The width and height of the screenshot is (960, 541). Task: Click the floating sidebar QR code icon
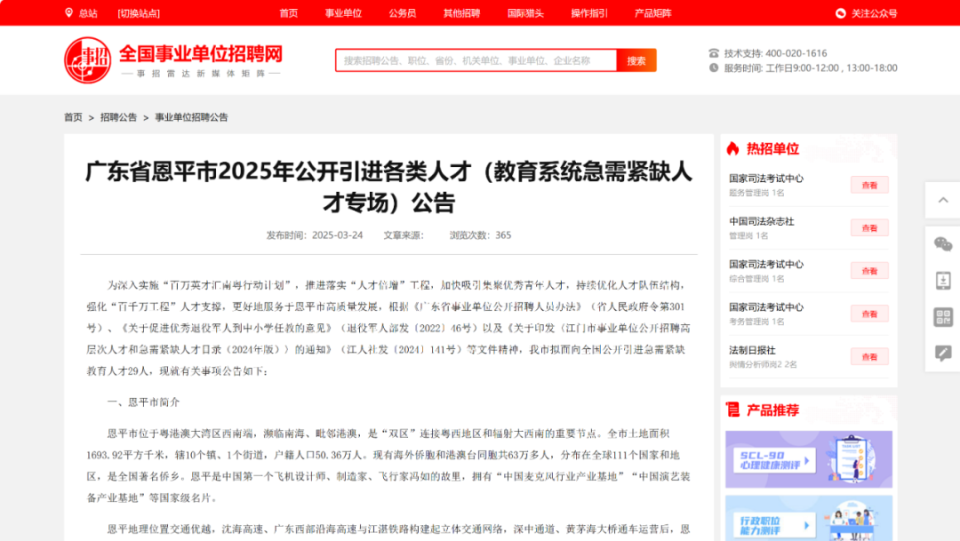[943, 317]
